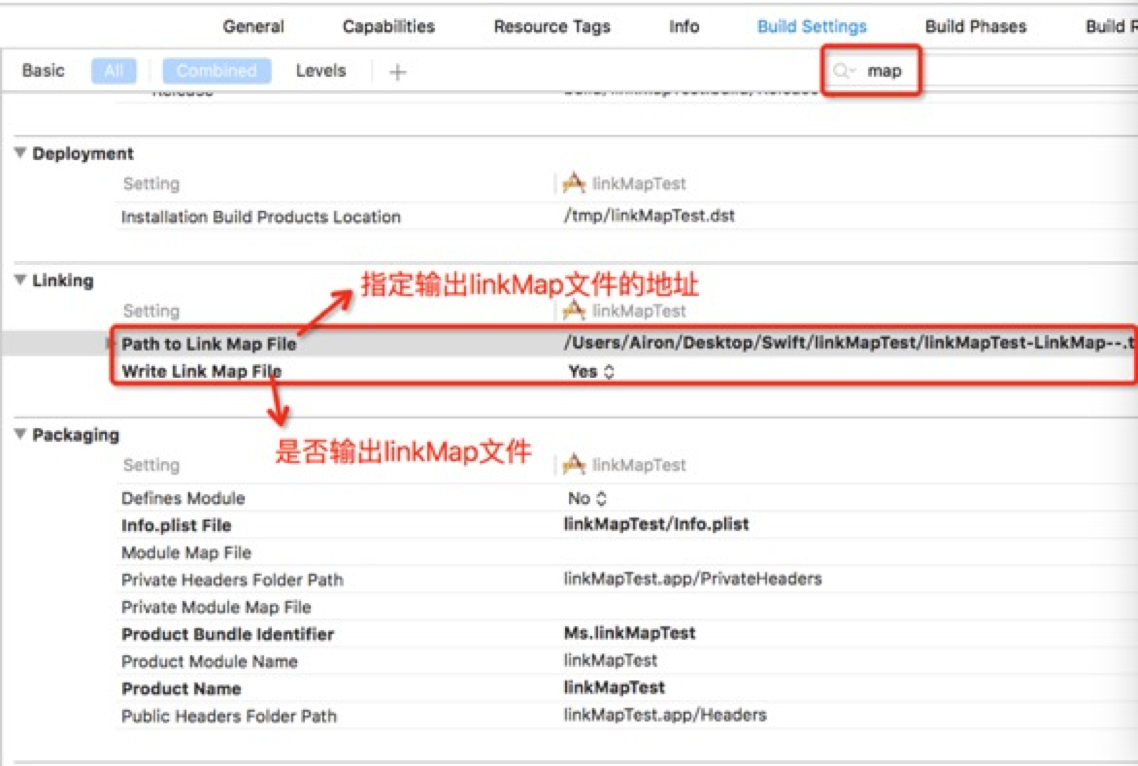Switch to the Capabilities tab
The image size is (1138, 766).
(388, 27)
